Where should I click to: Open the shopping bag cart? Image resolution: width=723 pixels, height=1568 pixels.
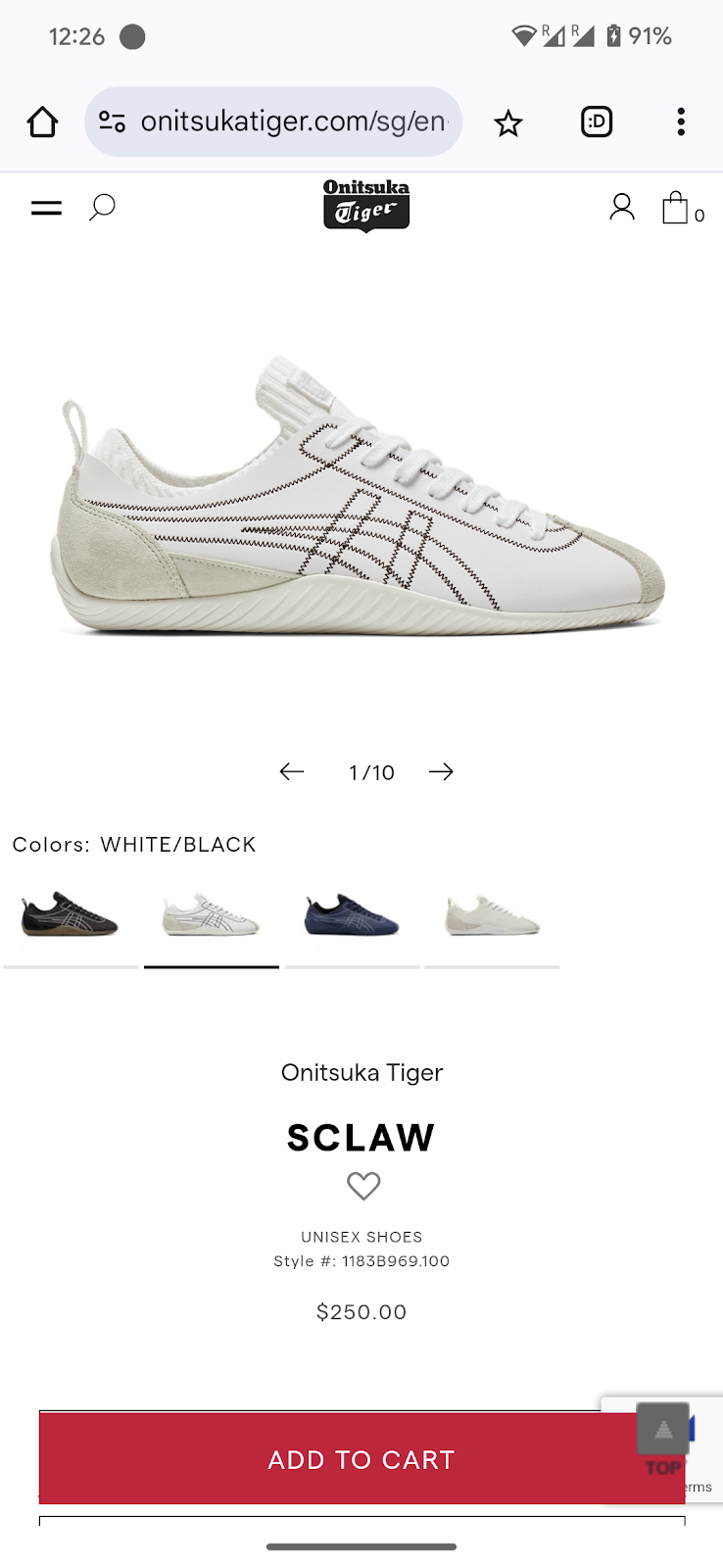point(683,208)
